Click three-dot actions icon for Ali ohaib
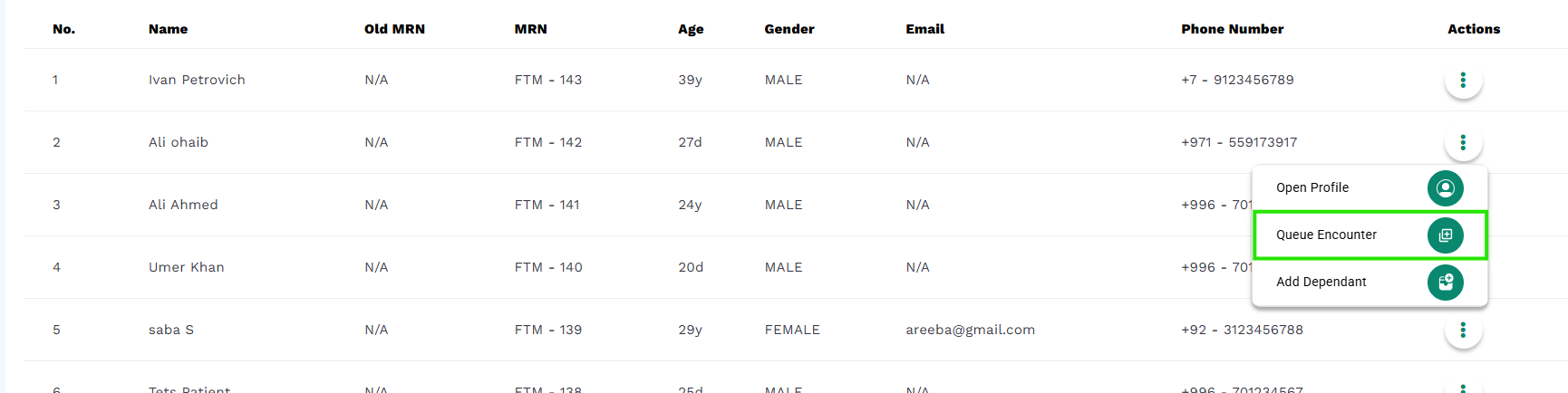This screenshot has width=1568, height=393. (x=1463, y=142)
